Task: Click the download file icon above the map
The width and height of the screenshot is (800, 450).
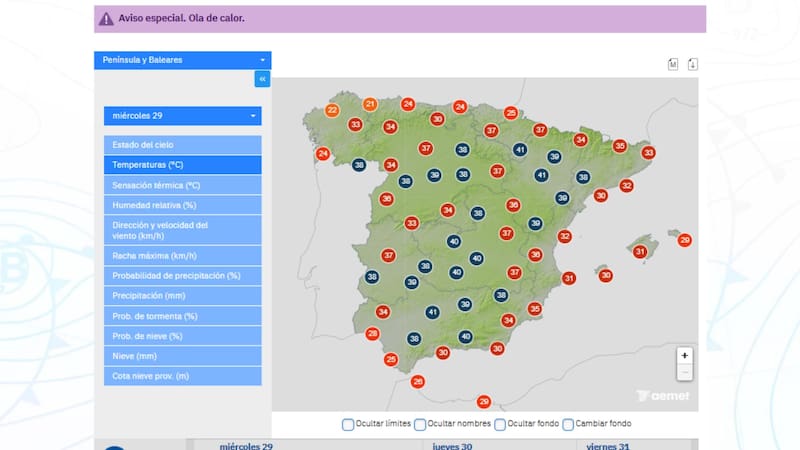Action: pos(692,64)
